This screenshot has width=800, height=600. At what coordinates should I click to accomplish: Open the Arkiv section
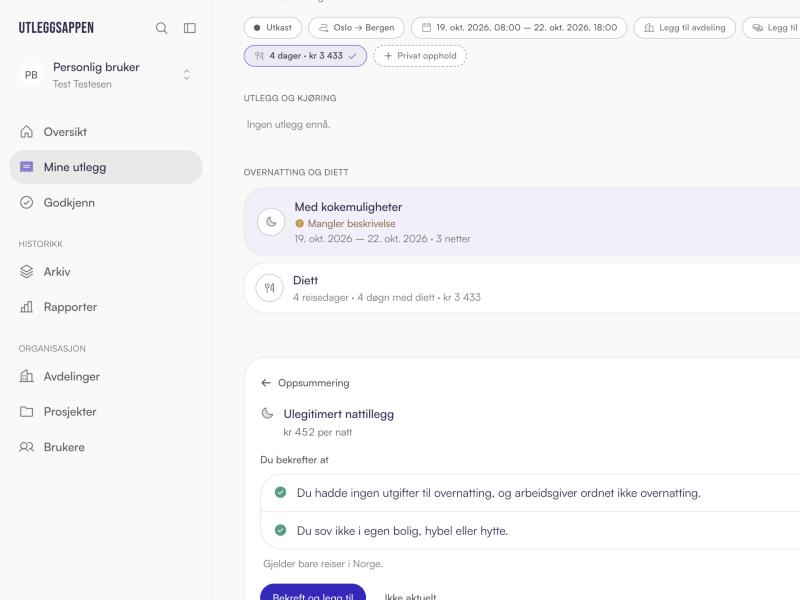pos(106,271)
